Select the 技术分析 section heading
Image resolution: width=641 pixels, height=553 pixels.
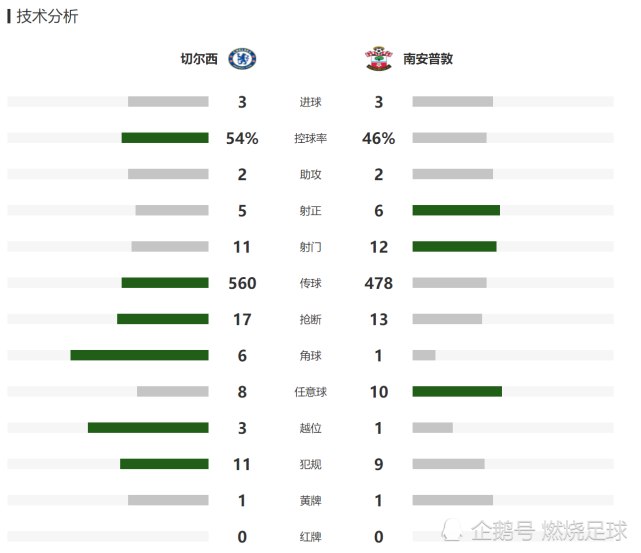coord(47,16)
